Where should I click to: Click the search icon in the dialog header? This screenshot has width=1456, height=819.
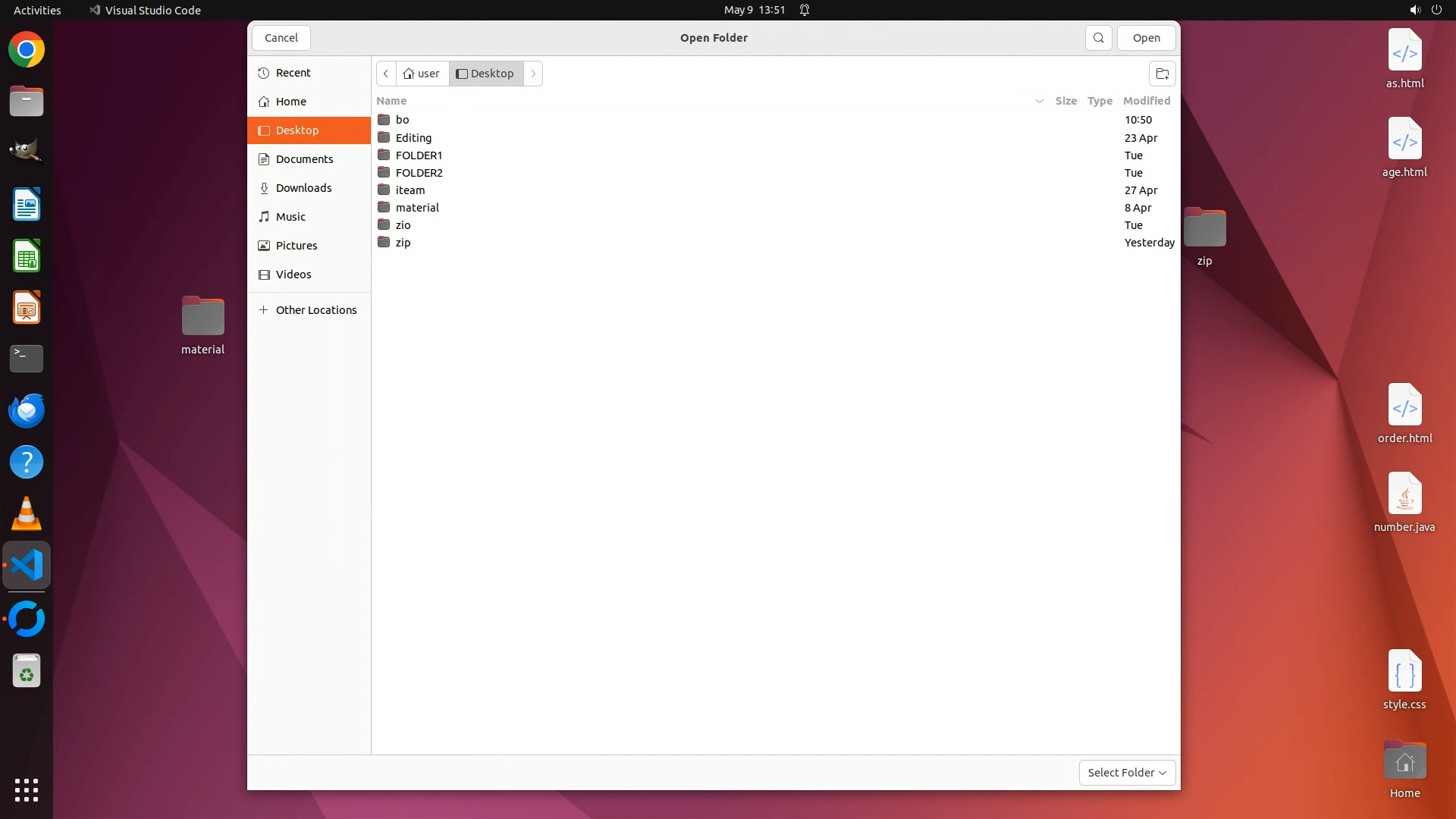(1098, 38)
